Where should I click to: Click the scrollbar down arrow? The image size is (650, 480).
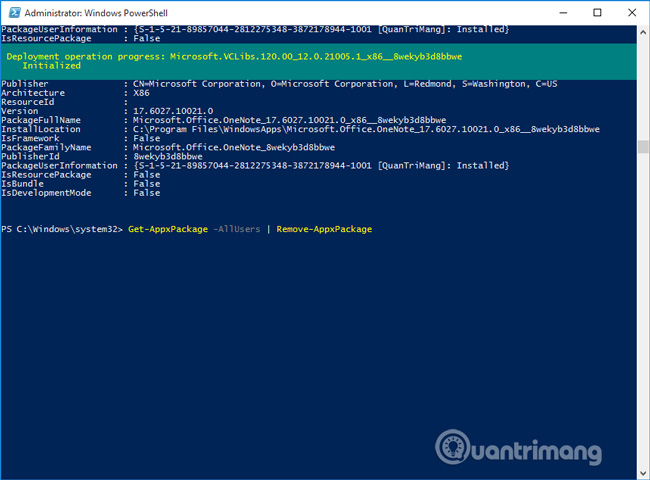(643, 473)
